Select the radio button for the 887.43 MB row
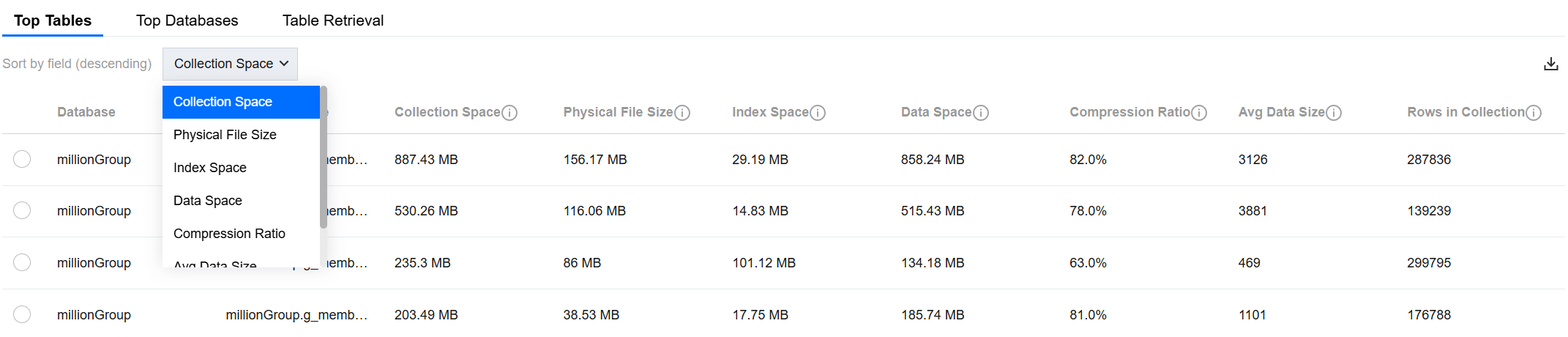Screen dimensions: 1568x337 point(22,160)
